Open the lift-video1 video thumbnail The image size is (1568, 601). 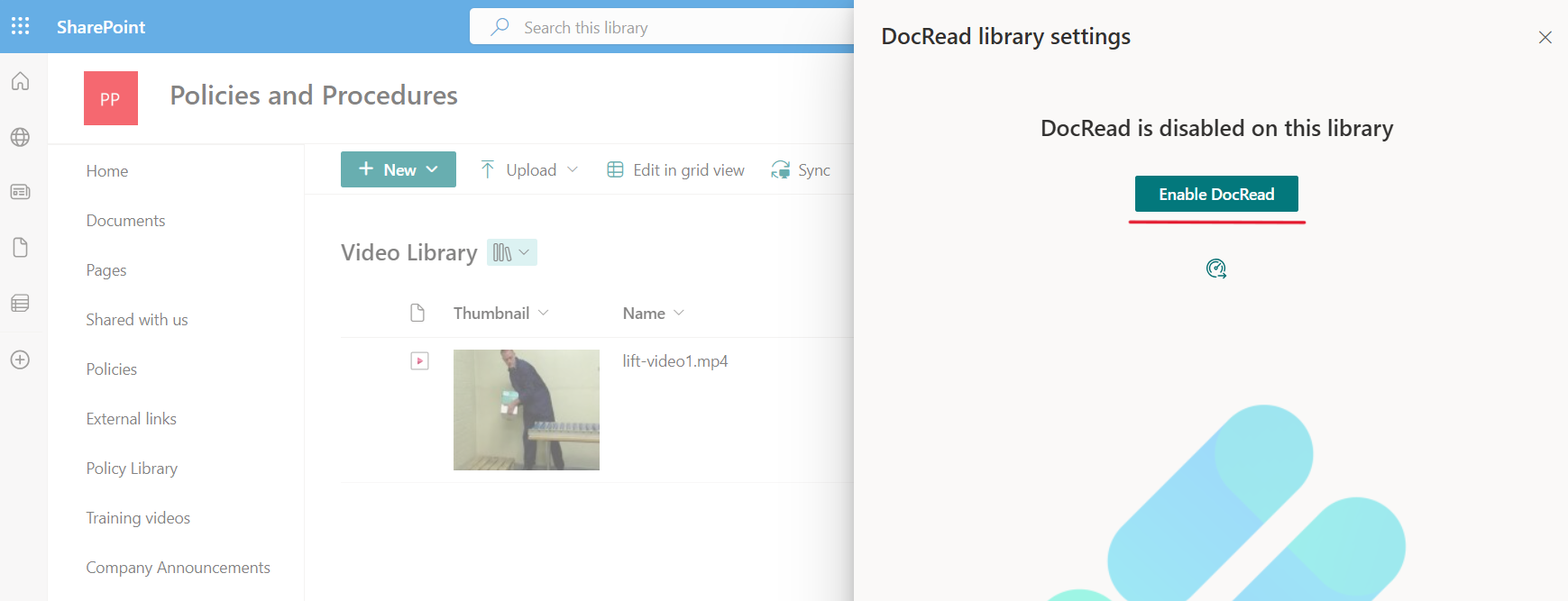click(527, 410)
